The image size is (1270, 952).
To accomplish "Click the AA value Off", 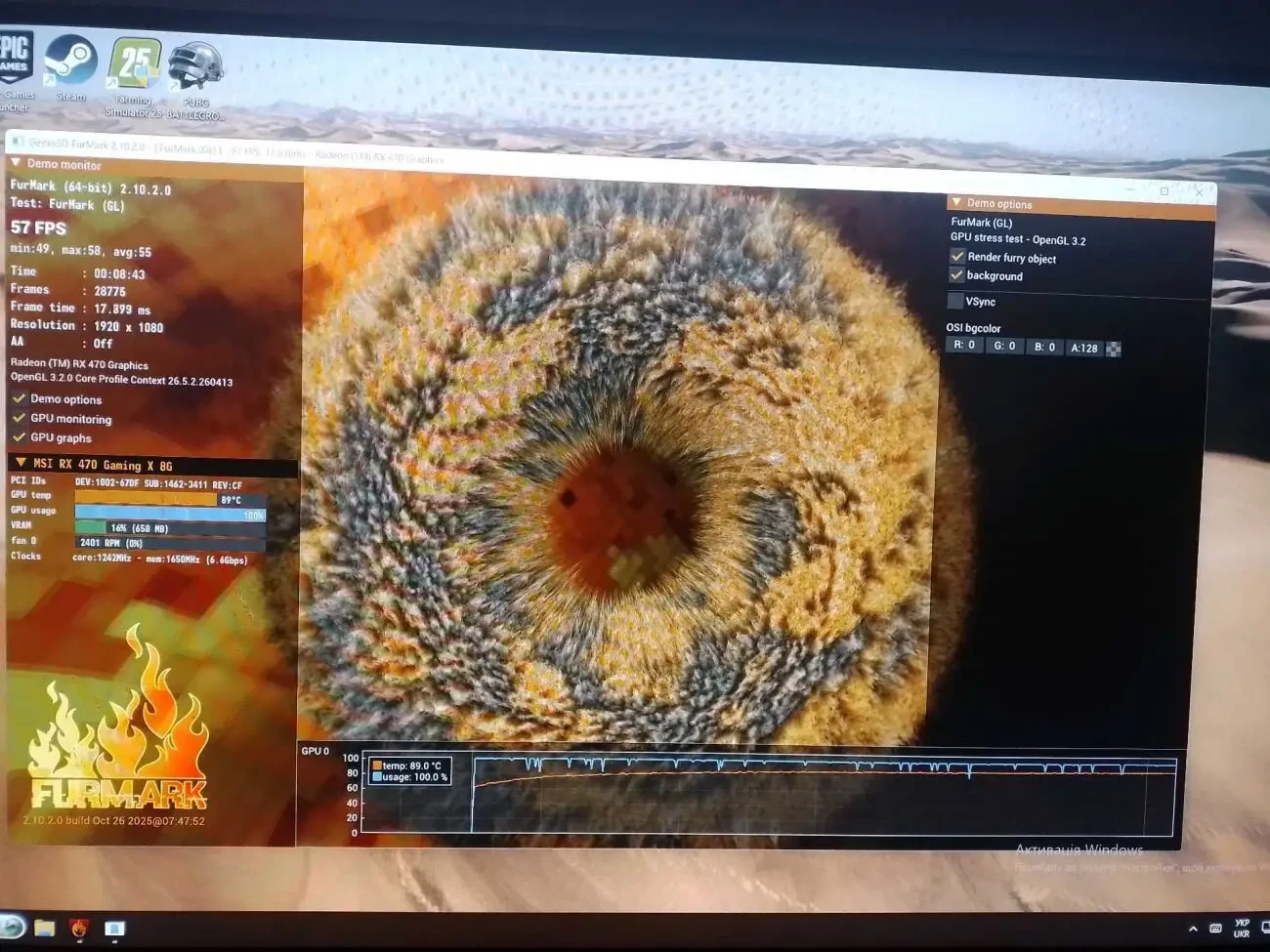I will coord(103,344).
